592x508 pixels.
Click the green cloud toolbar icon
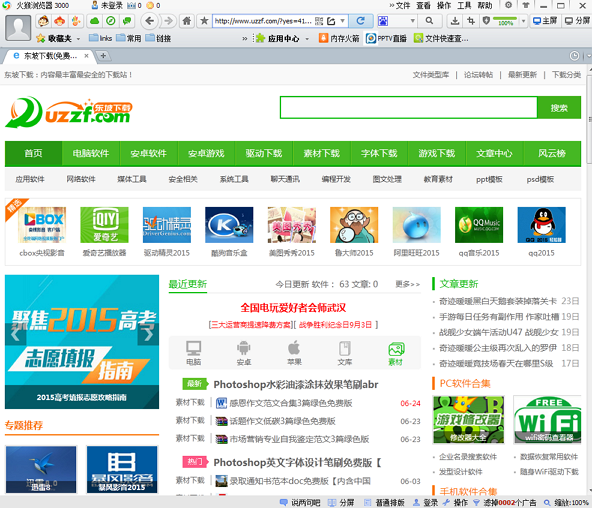pyautogui.click(x=94, y=21)
